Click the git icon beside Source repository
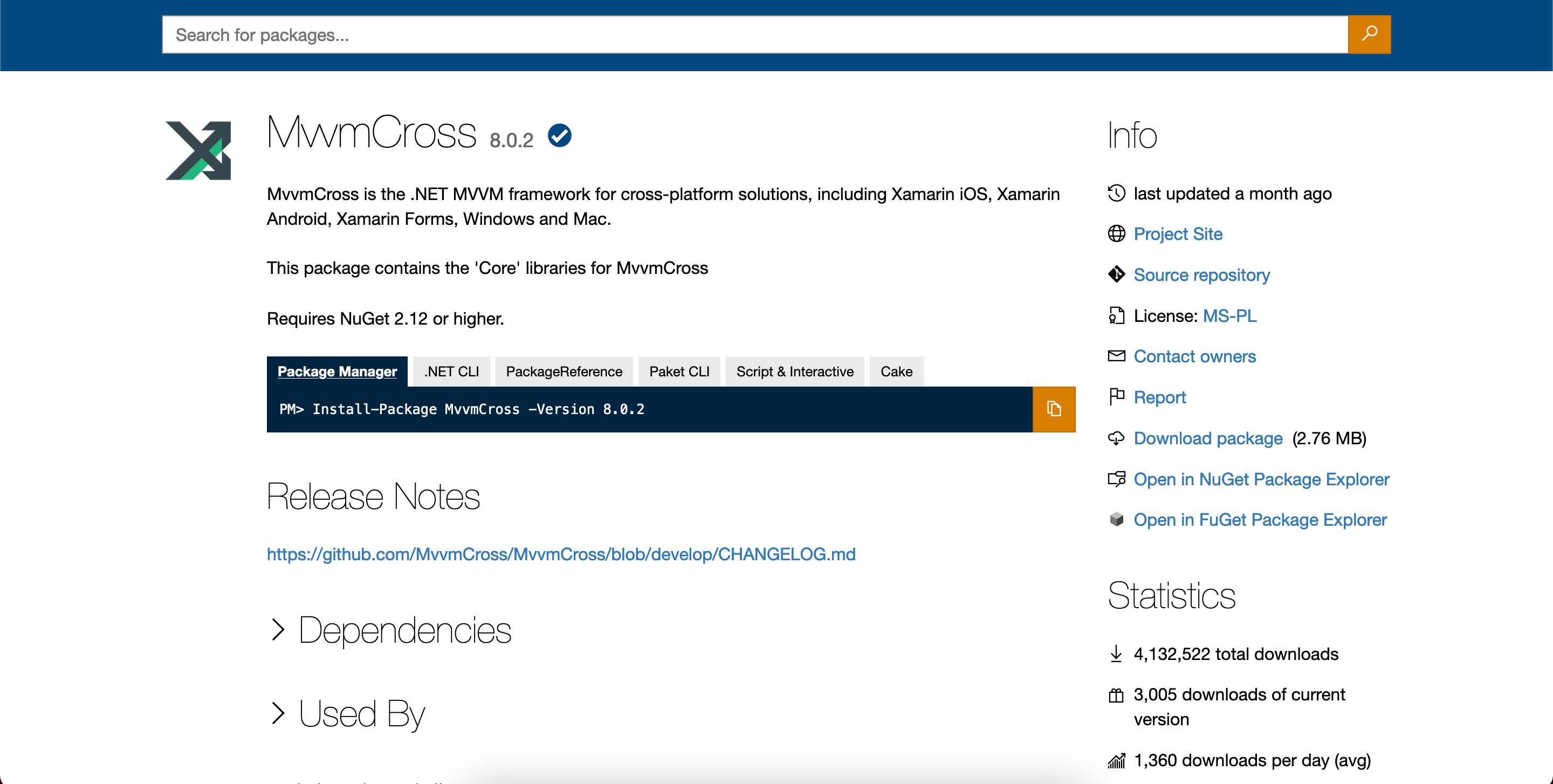 pos(1116,275)
